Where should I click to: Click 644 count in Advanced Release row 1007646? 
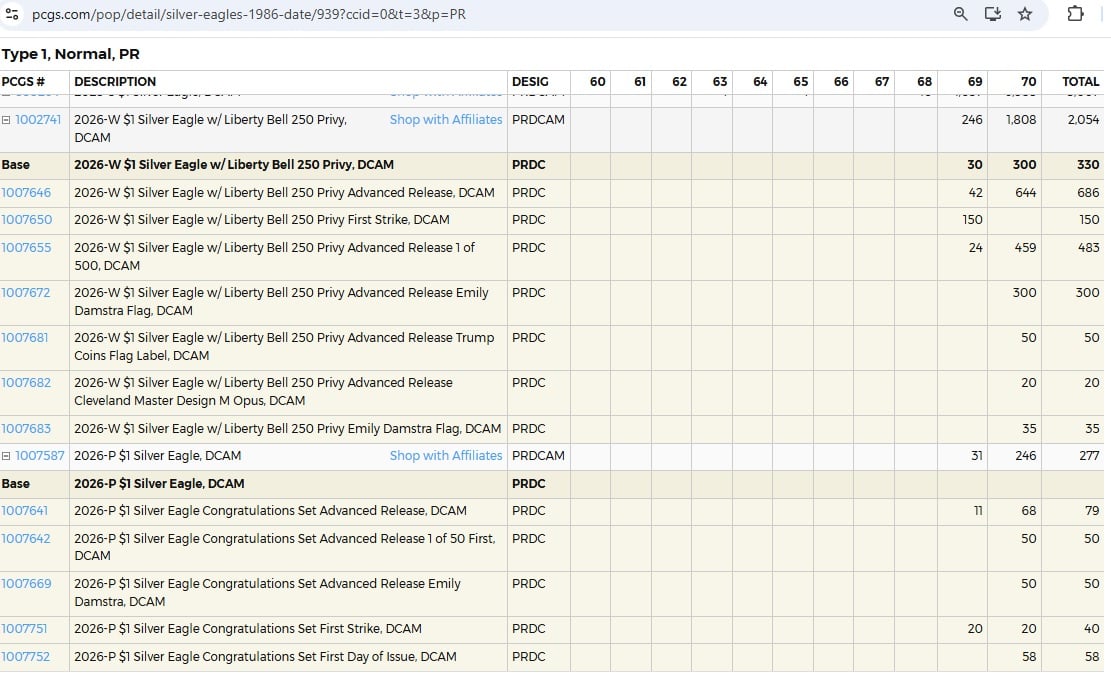pos(1025,193)
